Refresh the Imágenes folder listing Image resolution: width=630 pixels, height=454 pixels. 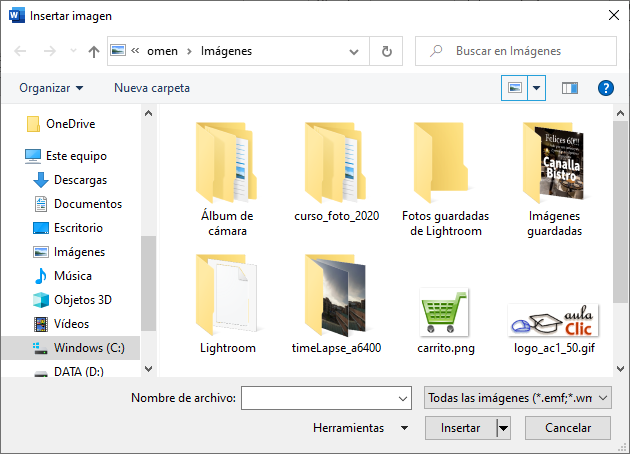[x=386, y=51]
